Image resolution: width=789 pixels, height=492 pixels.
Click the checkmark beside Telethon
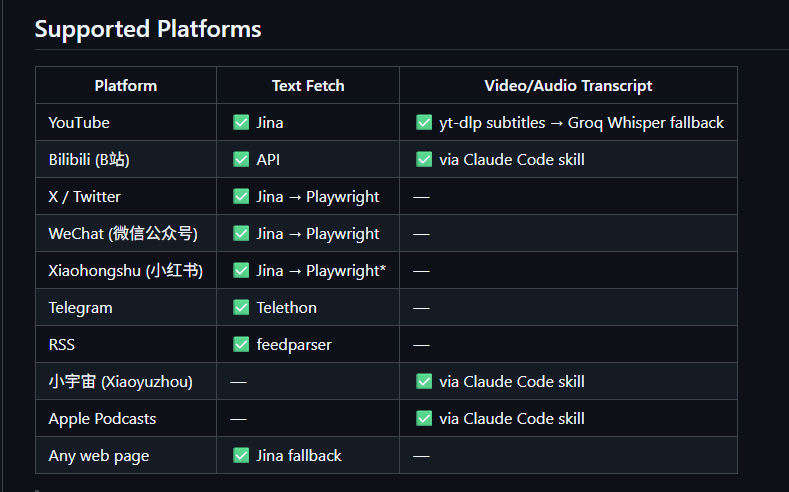[241, 307]
